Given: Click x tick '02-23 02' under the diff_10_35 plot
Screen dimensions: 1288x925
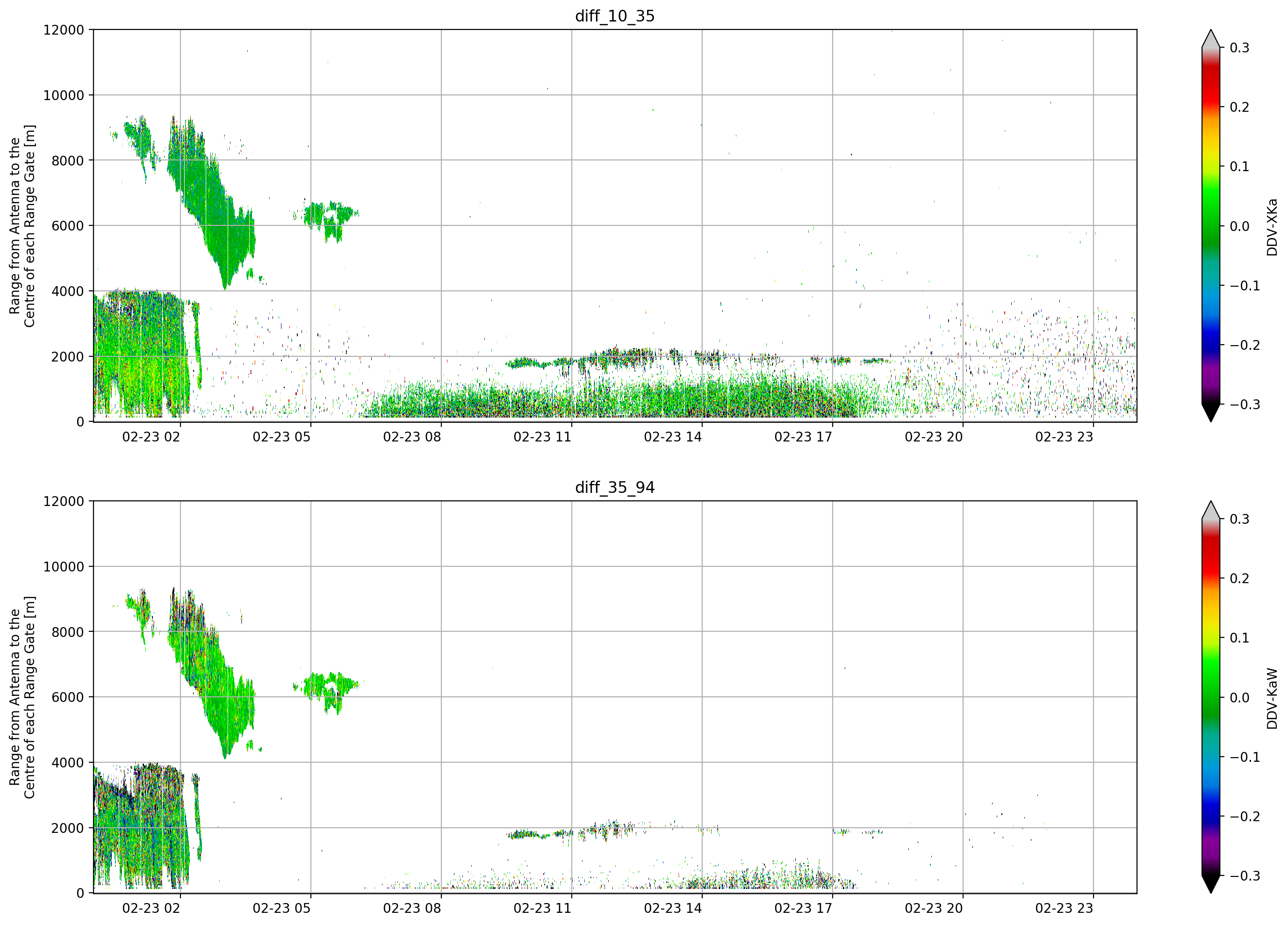Looking at the screenshot, I should click(151, 437).
